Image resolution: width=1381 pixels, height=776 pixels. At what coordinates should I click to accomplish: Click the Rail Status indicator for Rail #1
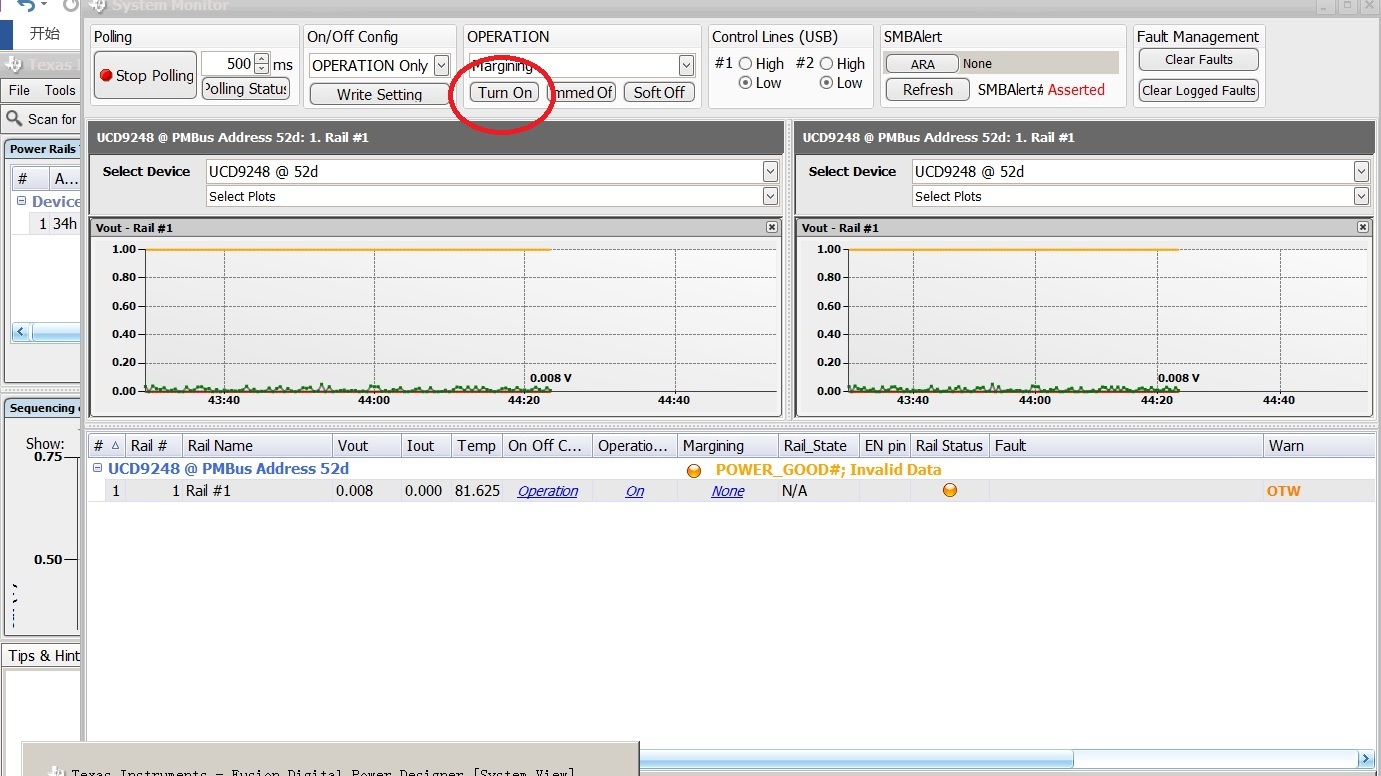(950, 490)
